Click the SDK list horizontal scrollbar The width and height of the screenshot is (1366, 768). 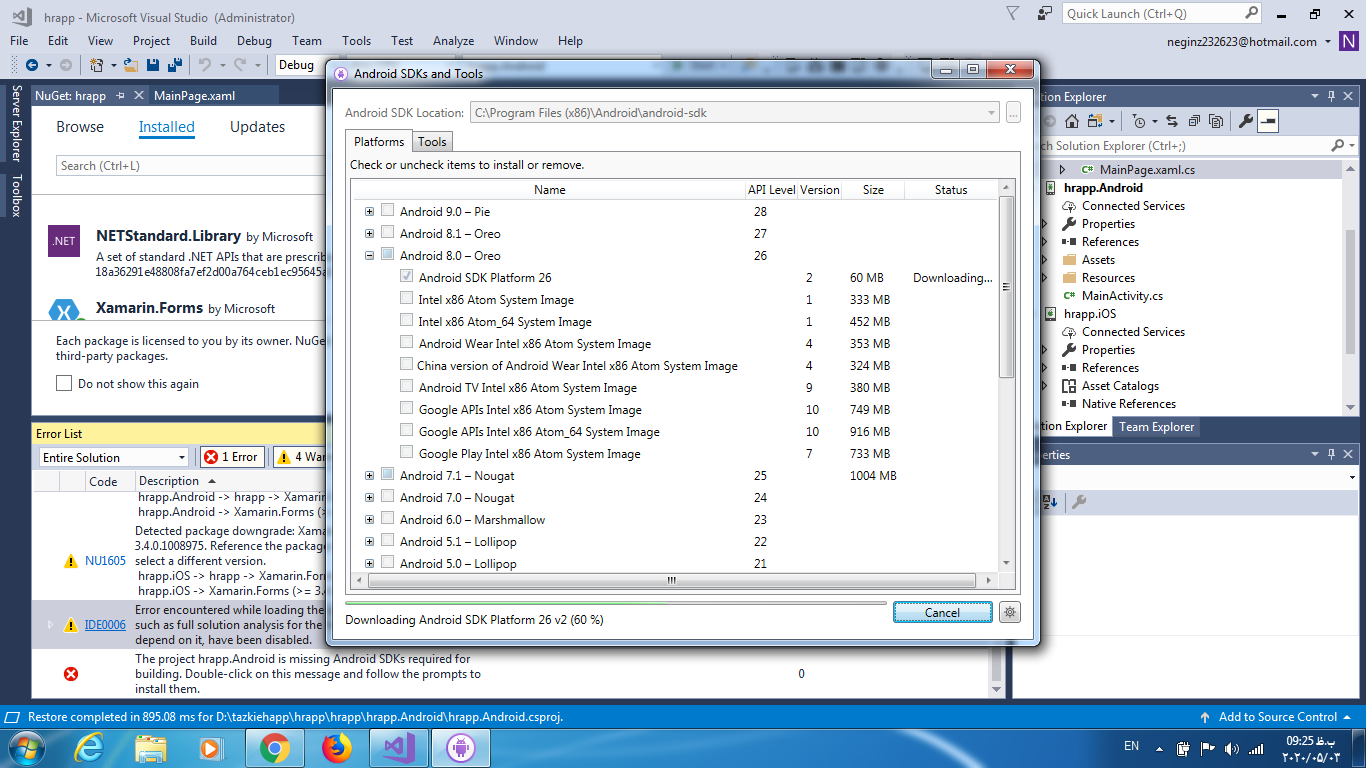671,580
